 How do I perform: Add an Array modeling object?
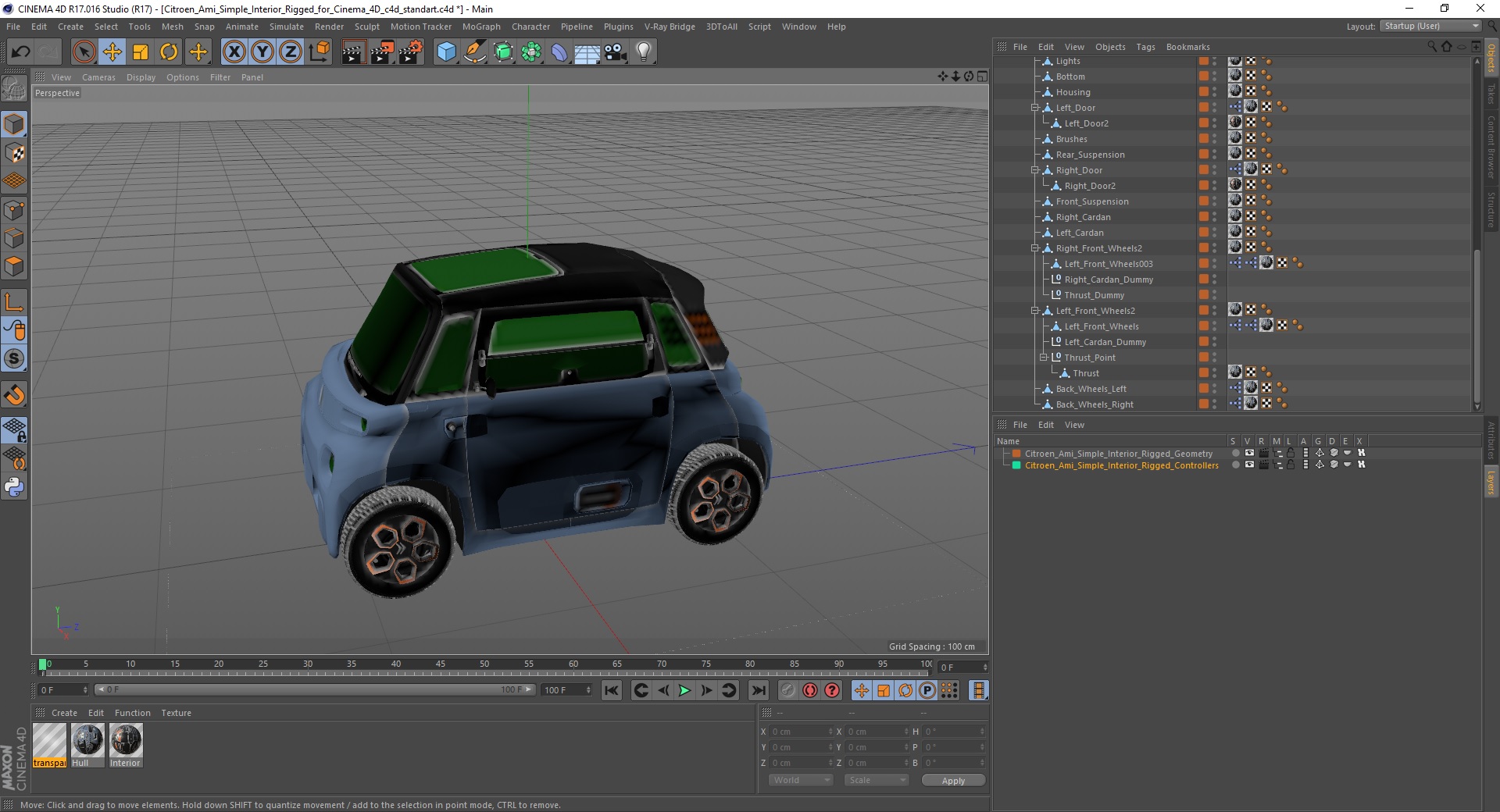pyautogui.click(x=531, y=52)
